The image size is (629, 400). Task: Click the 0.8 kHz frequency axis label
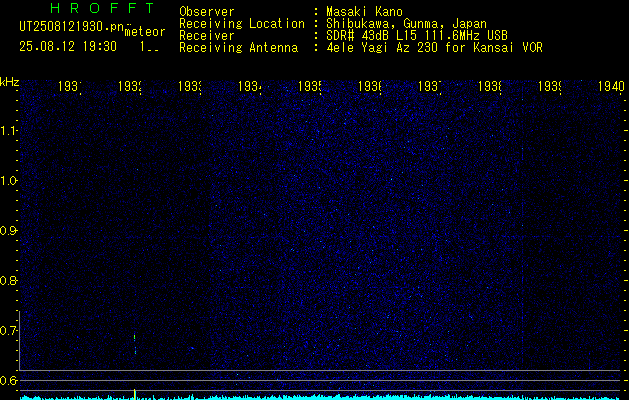[8, 280]
